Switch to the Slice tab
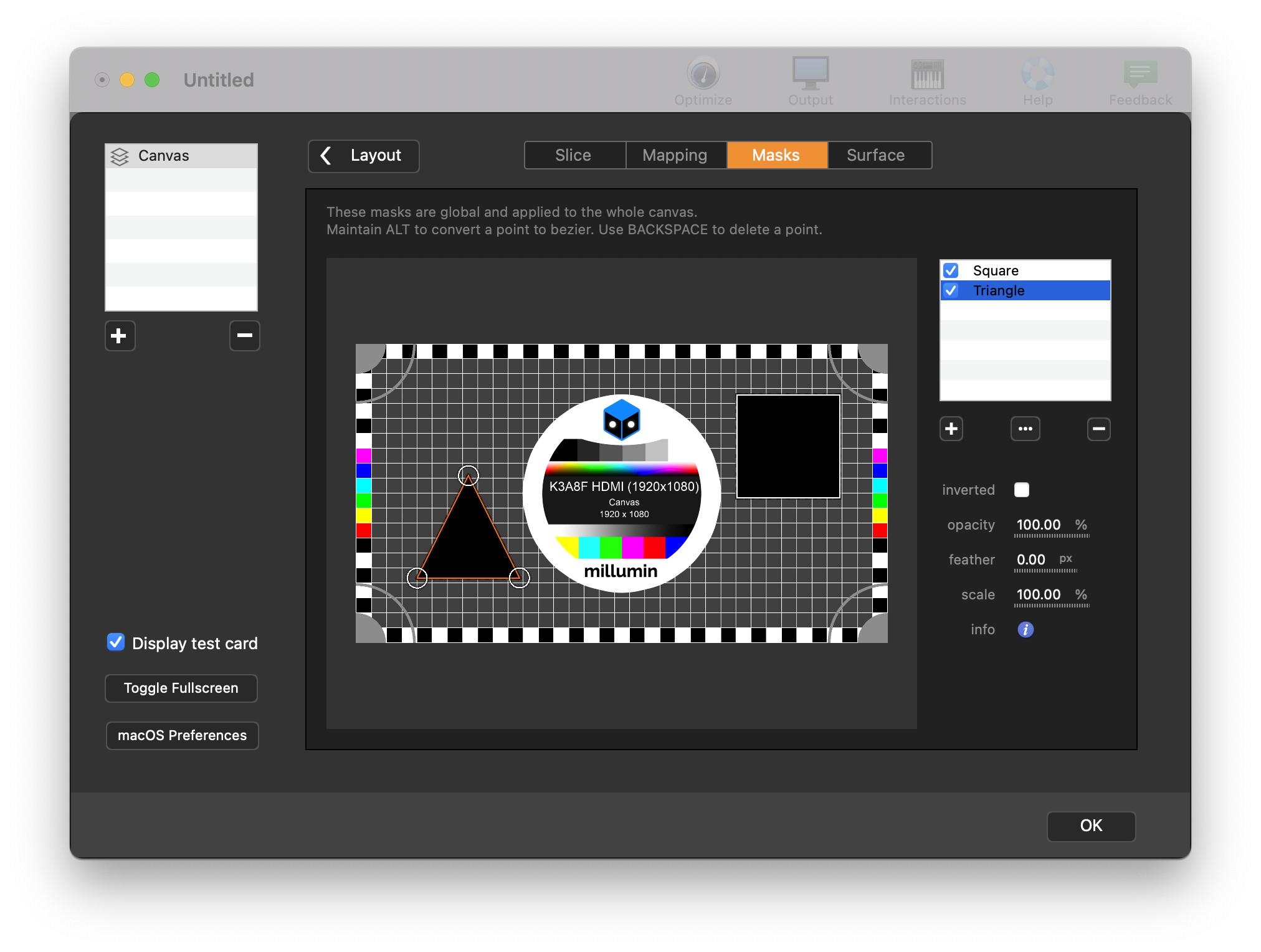The width and height of the screenshot is (1261, 952). (573, 155)
